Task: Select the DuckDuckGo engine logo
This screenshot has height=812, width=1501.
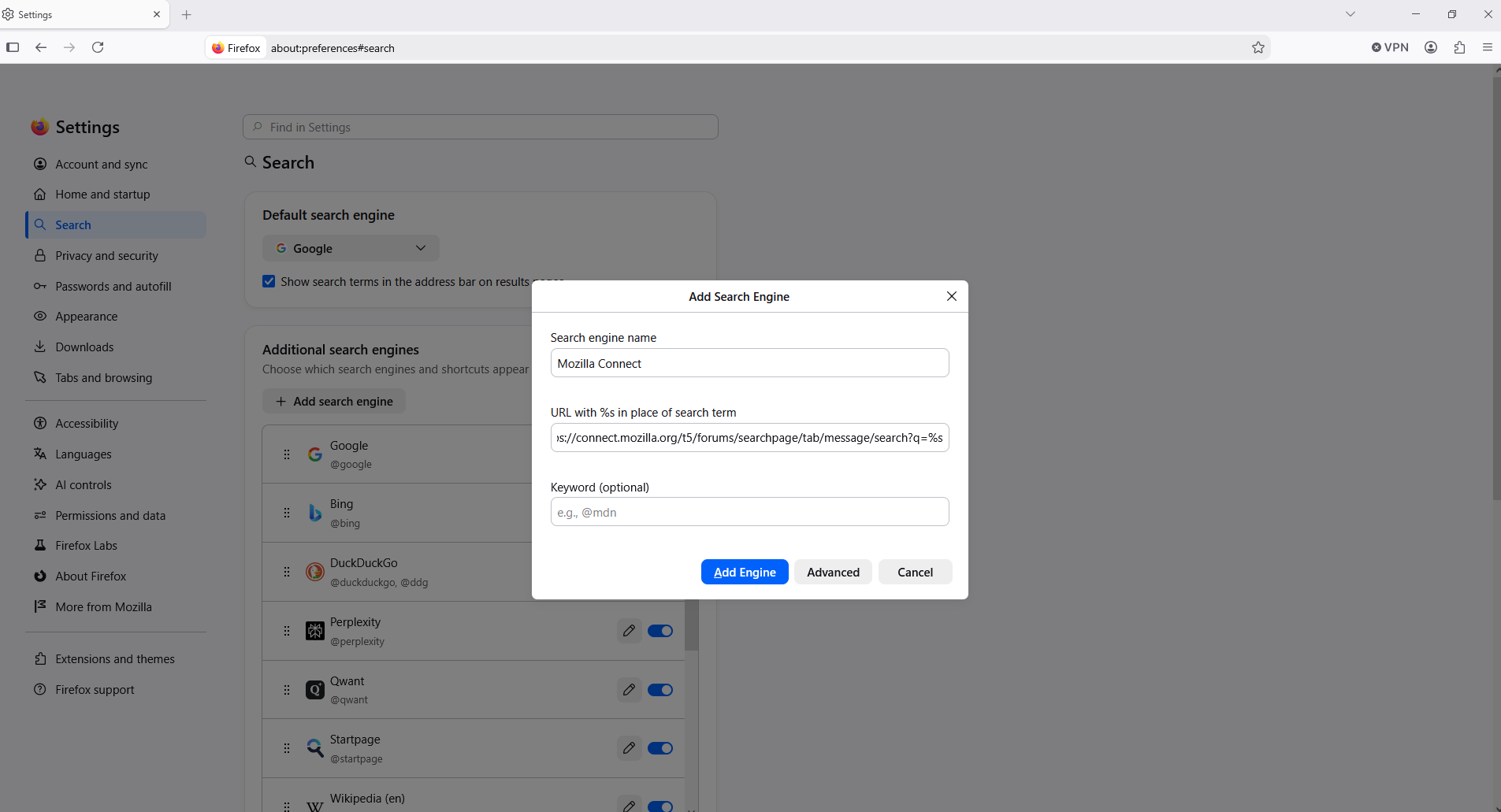Action: coord(315,572)
